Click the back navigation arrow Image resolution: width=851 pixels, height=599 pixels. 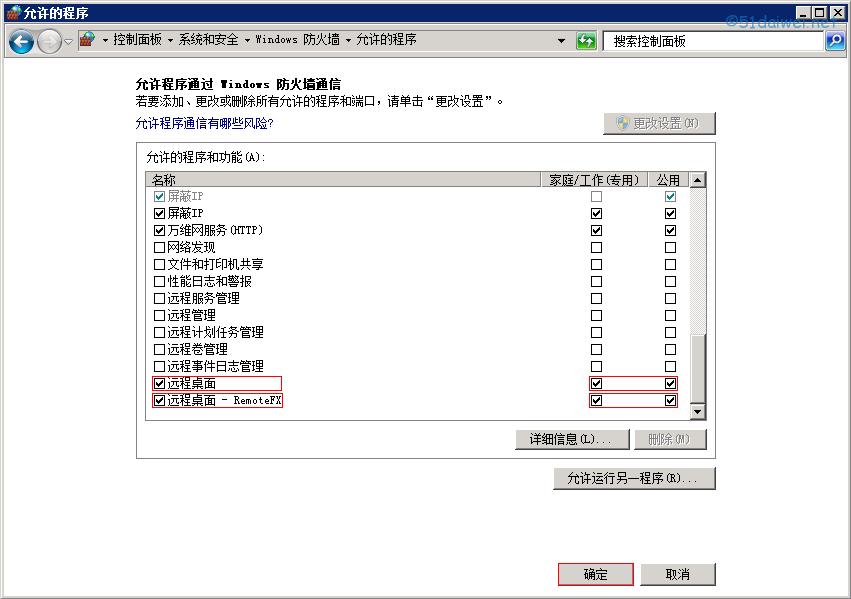pos(22,40)
